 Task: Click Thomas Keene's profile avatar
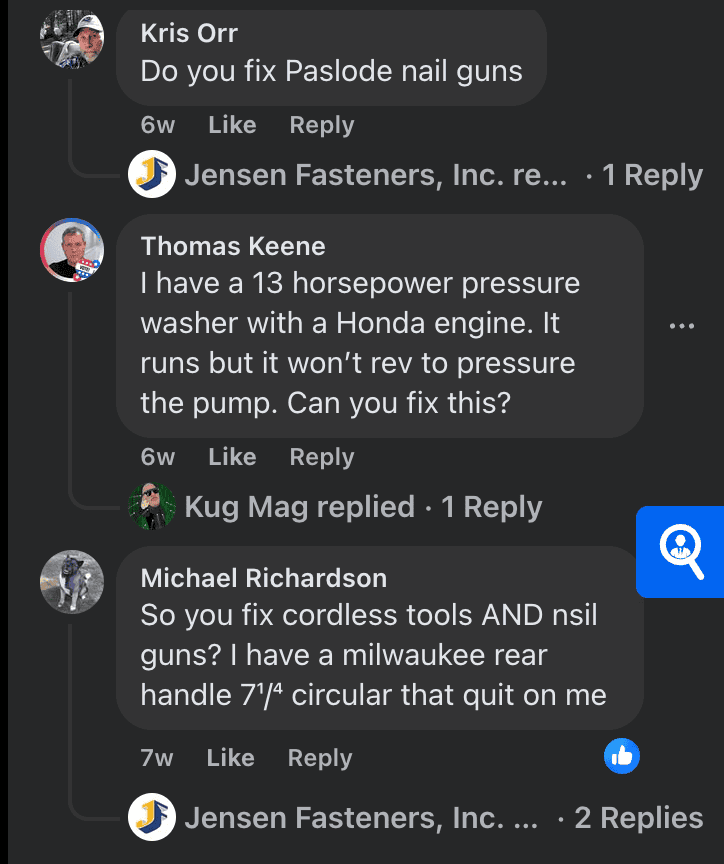click(x=72, y=249)
